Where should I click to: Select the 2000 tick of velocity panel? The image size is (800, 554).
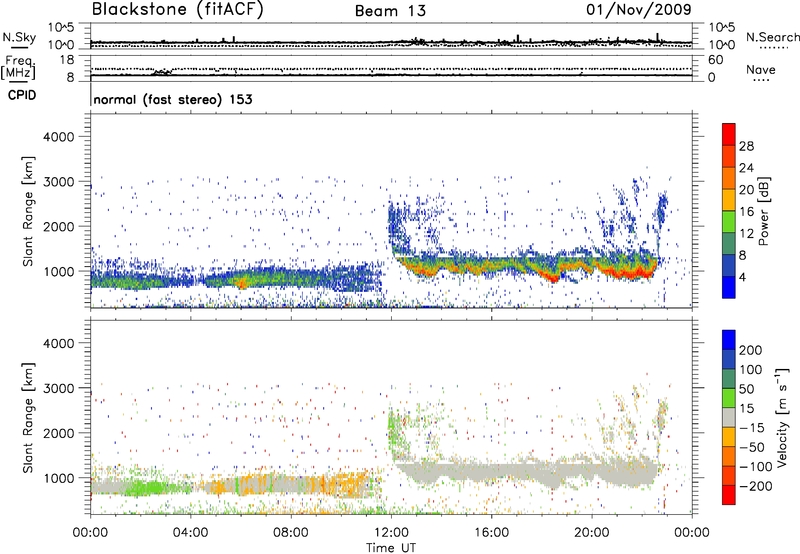tap(58, 433)
